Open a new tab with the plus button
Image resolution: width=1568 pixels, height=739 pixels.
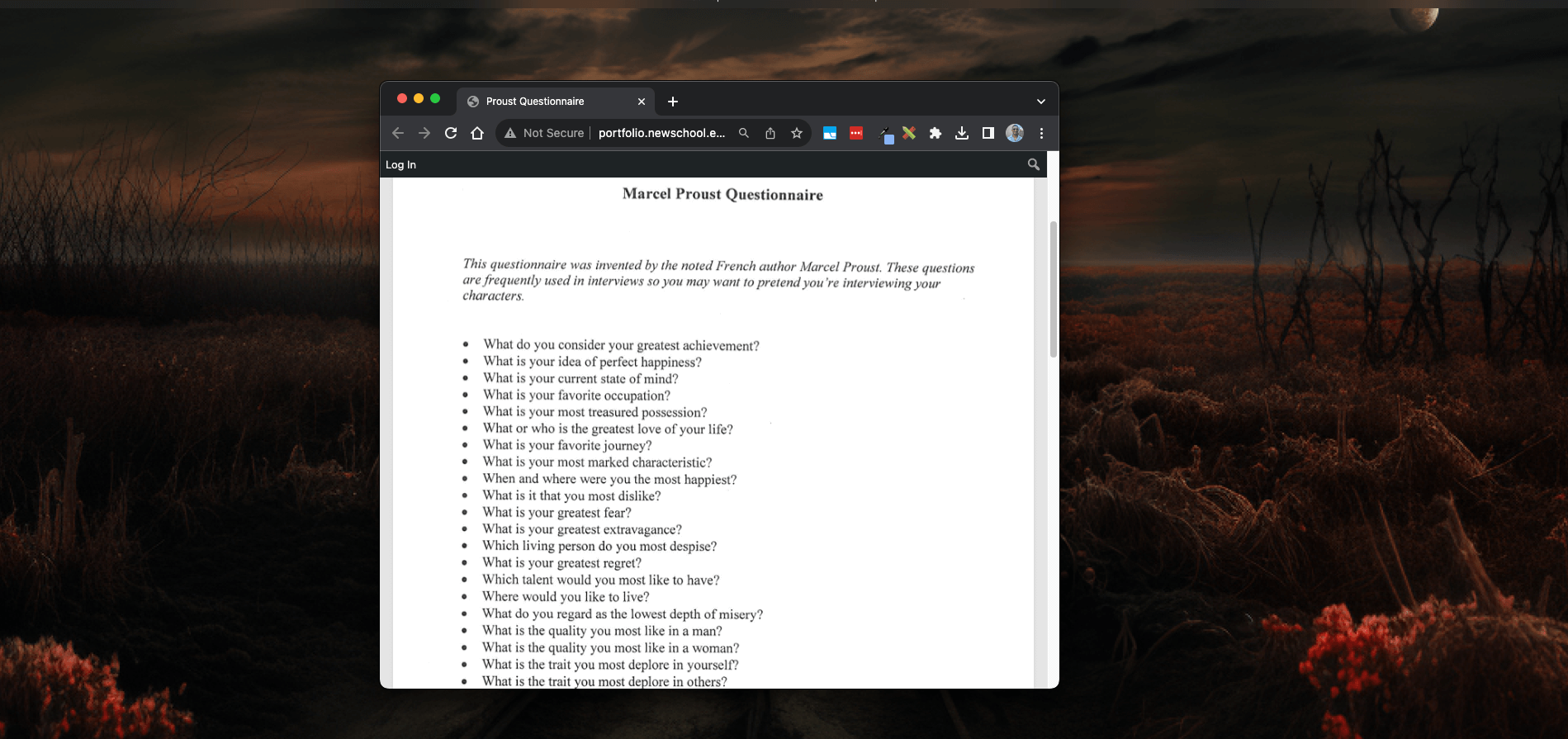[673, 102]
